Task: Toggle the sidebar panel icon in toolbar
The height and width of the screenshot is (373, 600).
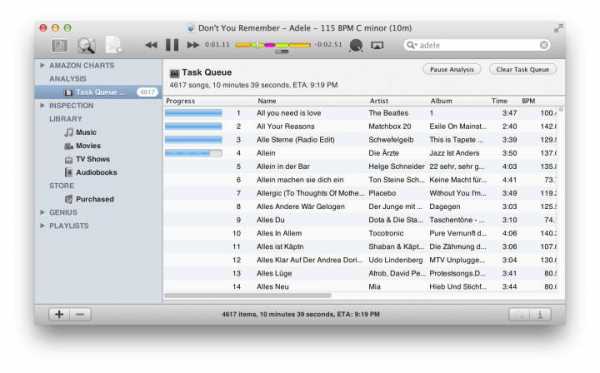Action: click(x=60, y=46)
